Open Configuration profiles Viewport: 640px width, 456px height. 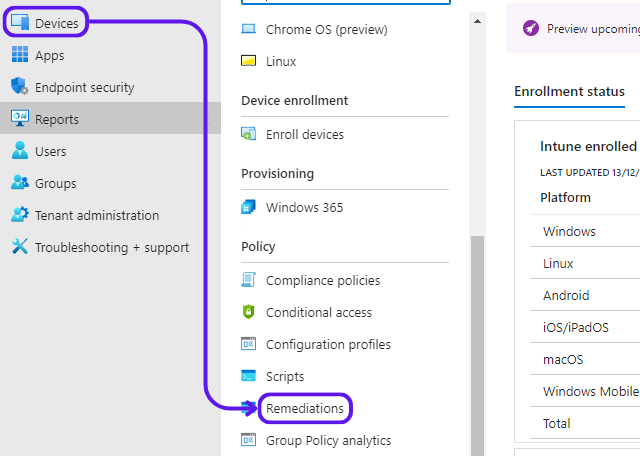point(328,345)
